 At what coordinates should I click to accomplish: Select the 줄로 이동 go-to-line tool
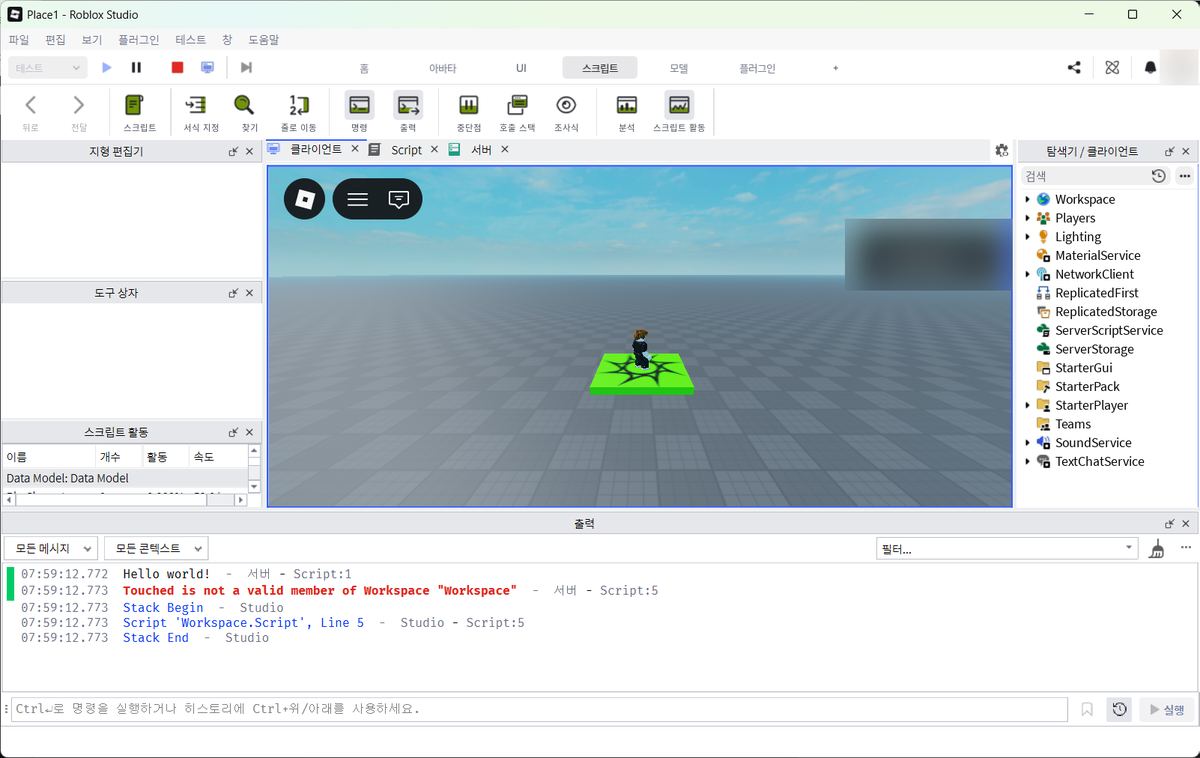[298, 112]
